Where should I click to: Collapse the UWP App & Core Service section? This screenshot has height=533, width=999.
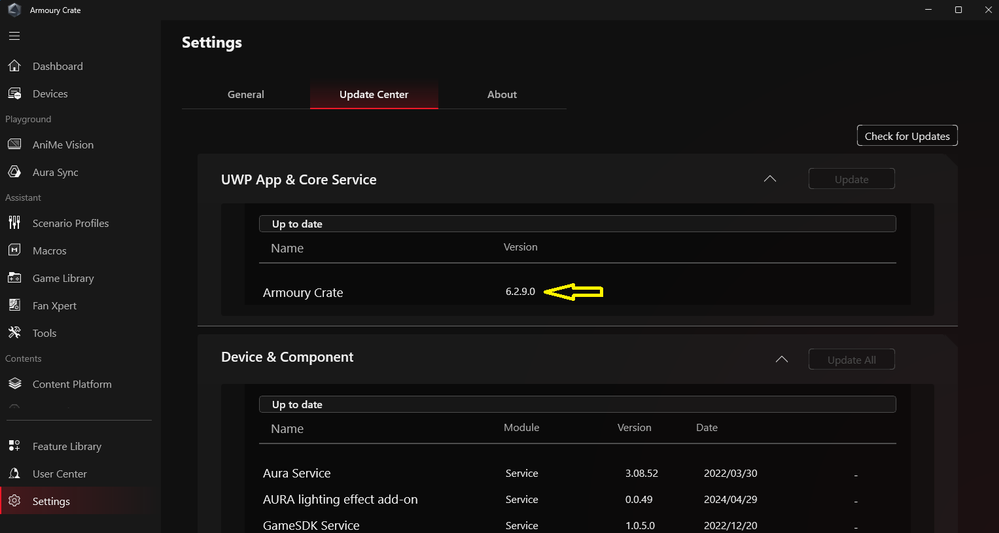click(770, 179)
